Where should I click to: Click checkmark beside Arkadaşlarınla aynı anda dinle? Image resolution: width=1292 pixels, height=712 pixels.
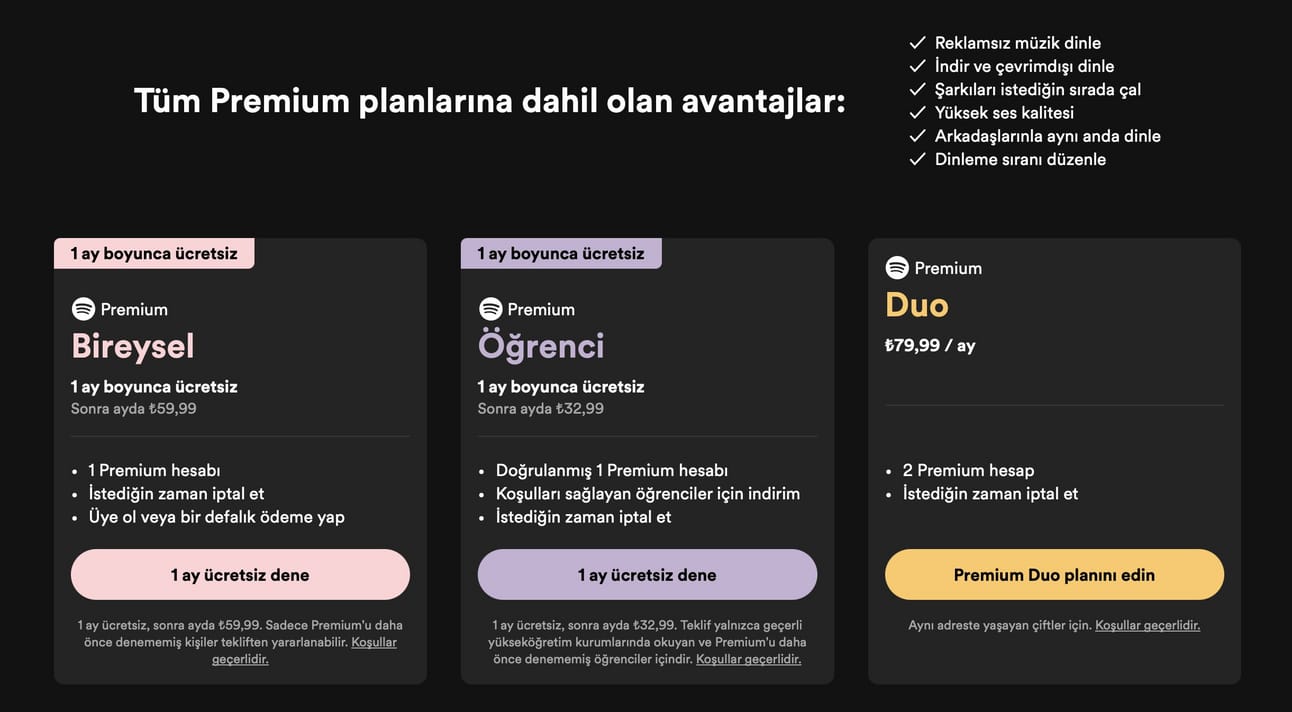coord(917,136)
